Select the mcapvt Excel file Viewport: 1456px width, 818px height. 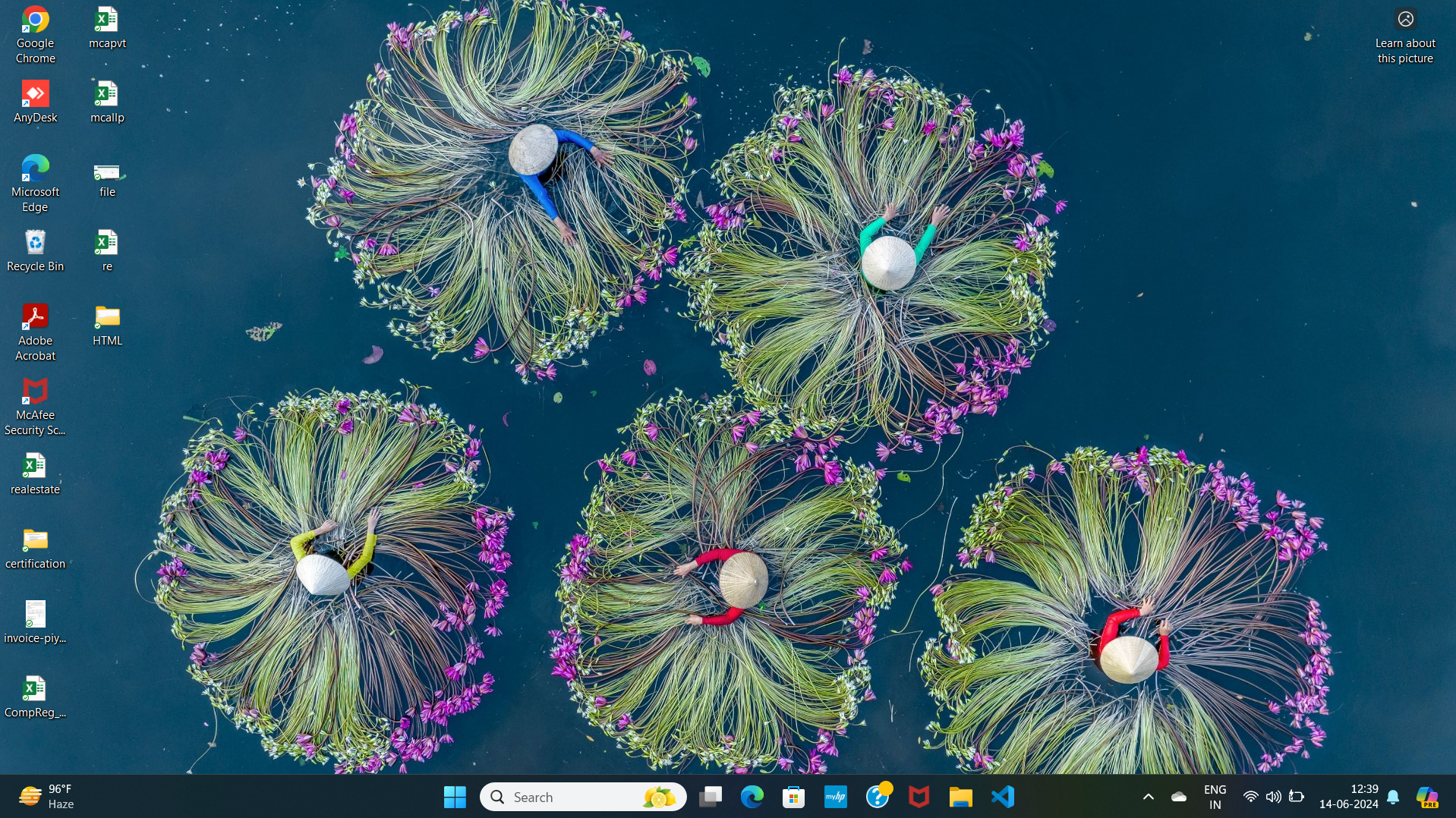pyautogui.click(x=107, y=28)
